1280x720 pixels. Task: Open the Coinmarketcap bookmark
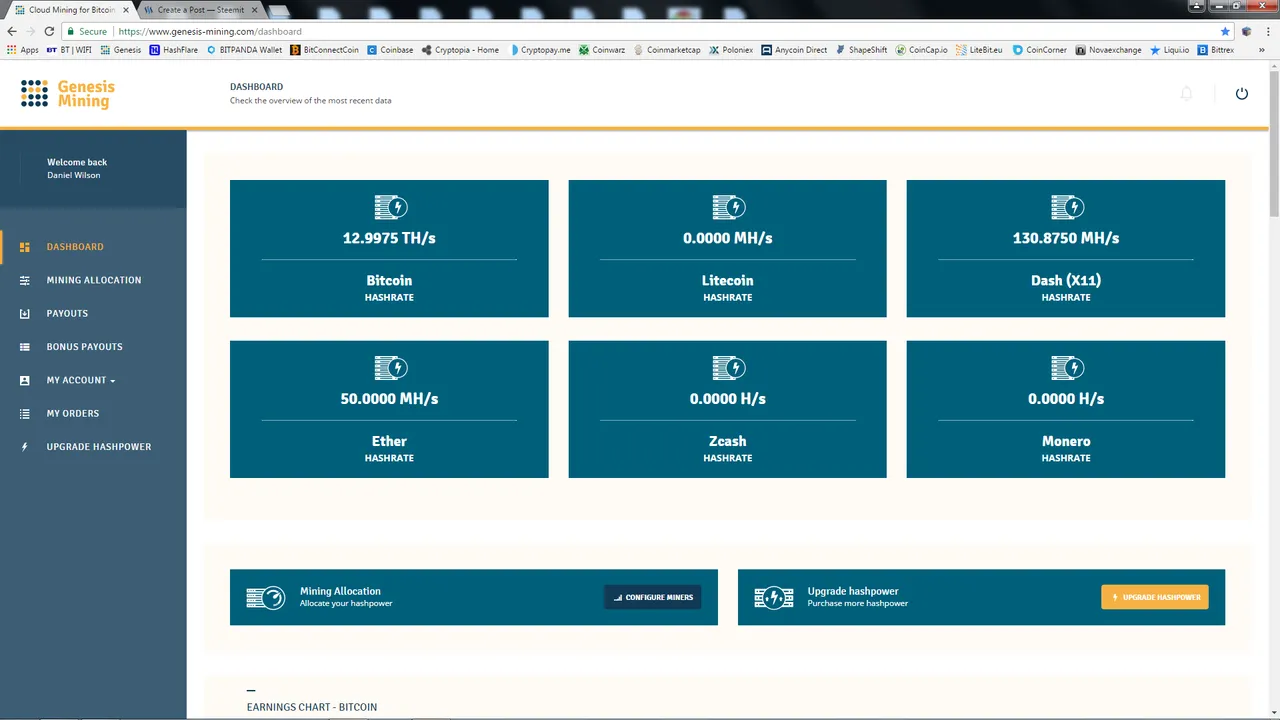667,50
